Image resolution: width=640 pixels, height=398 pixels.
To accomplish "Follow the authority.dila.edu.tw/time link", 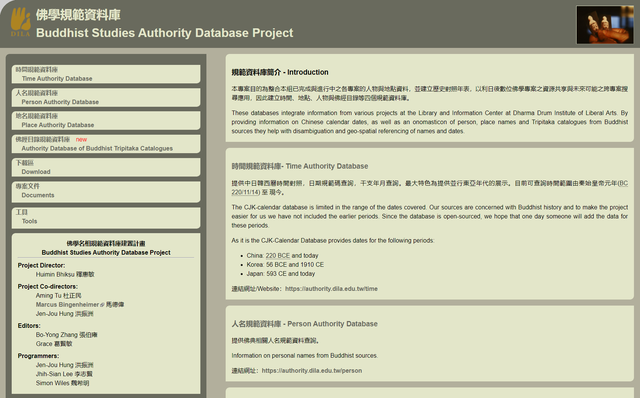I will click(x=331, y=289).
